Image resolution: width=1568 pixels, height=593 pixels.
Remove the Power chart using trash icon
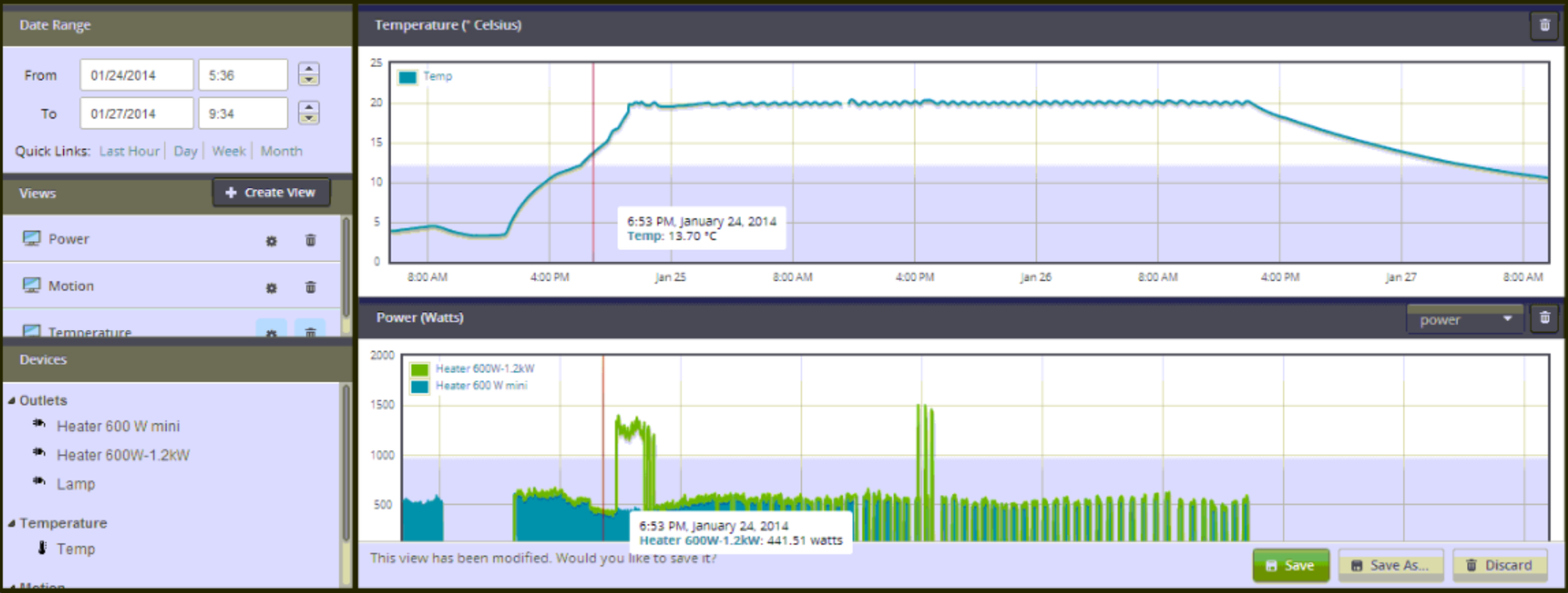[x=1544, y=318]
